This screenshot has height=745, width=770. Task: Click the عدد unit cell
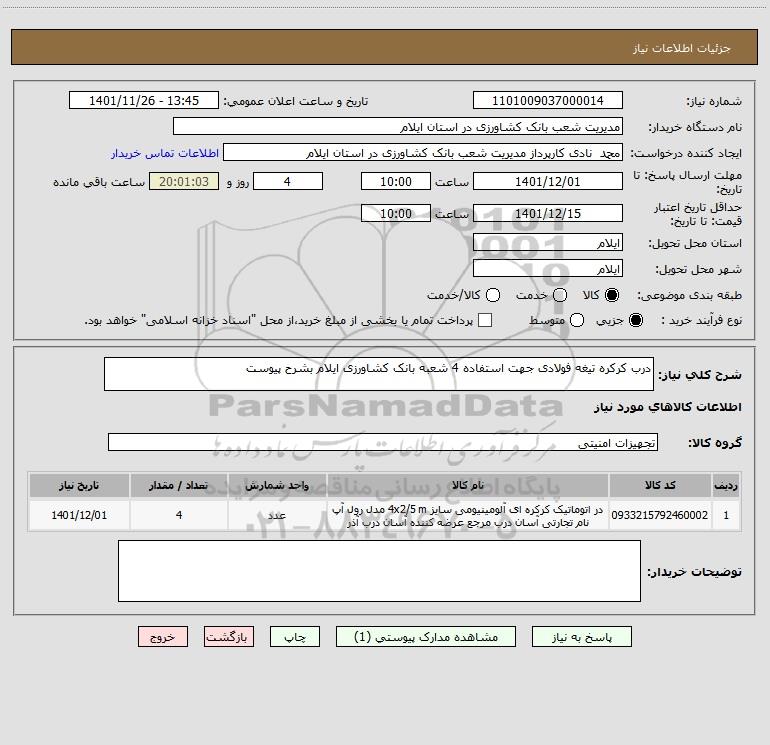277,515
